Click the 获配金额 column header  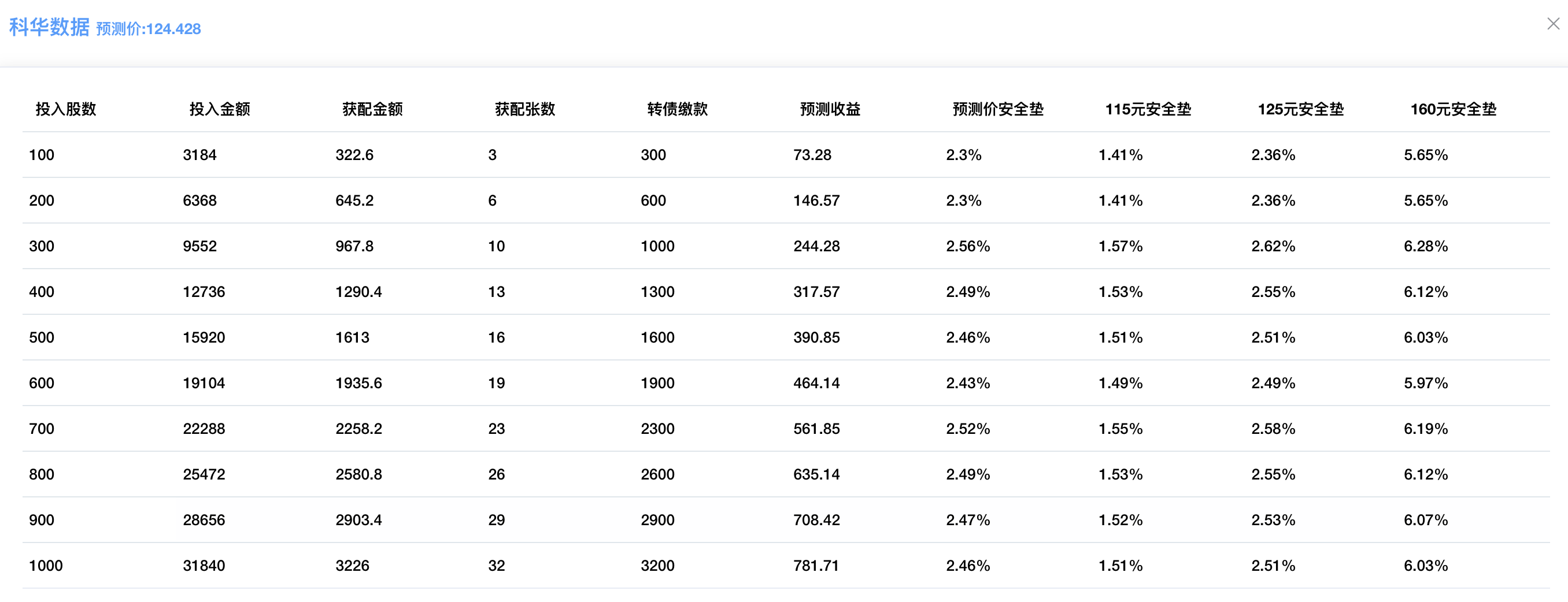[x=372, y=109]
